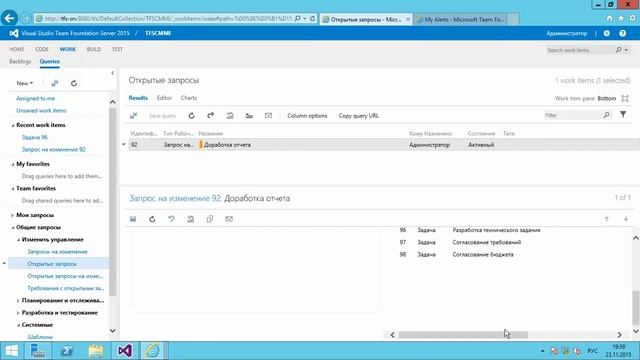Click Work item pane Bottom option
640x360 pixels.
(x=607, y=98)
